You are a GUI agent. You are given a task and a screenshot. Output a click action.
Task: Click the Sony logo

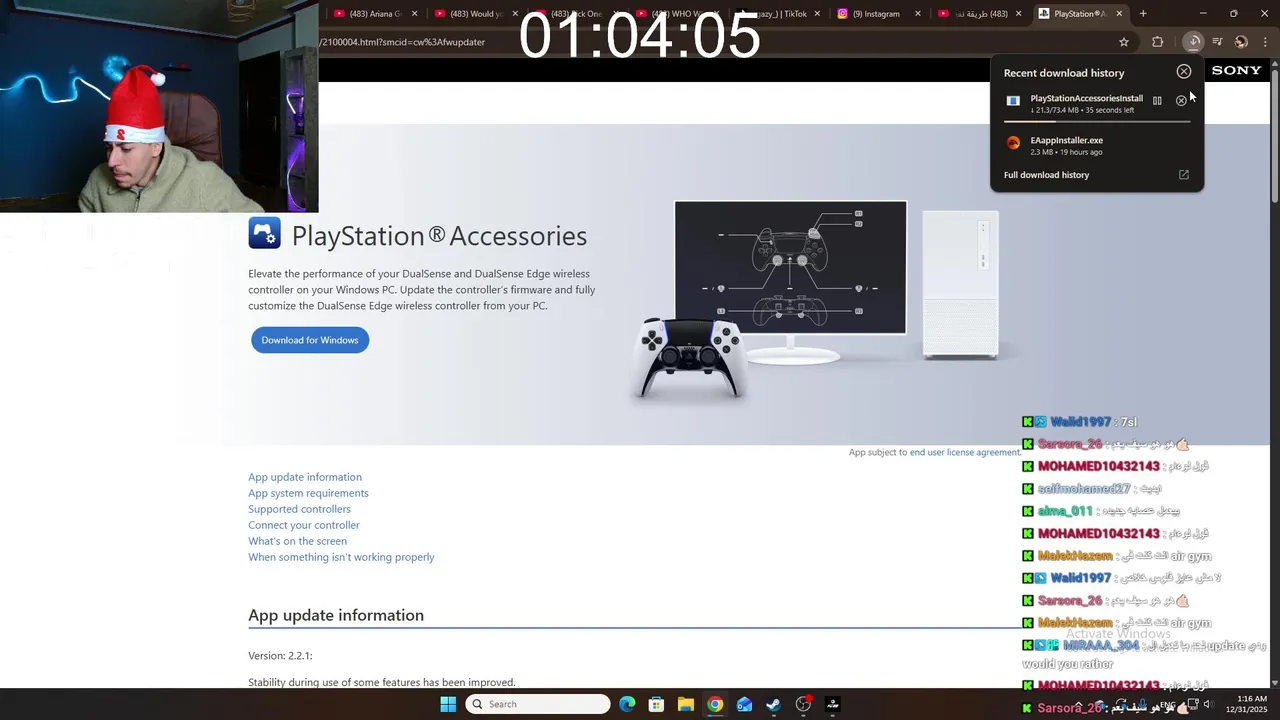pos(1236,70)
